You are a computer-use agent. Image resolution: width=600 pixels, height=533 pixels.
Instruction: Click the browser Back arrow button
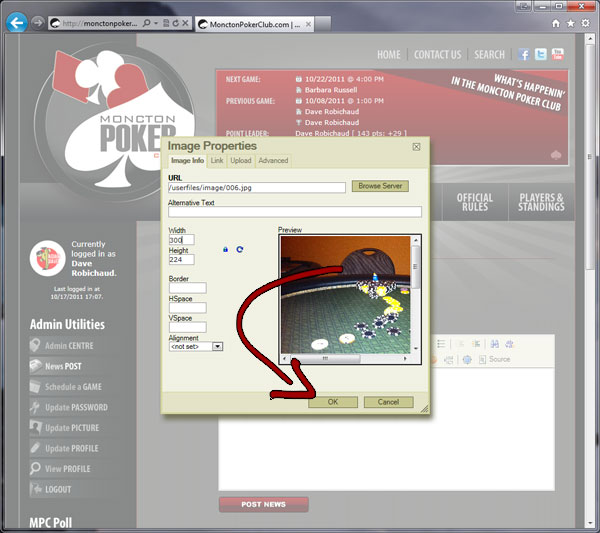pyautogui.click(x=16, y=23)
